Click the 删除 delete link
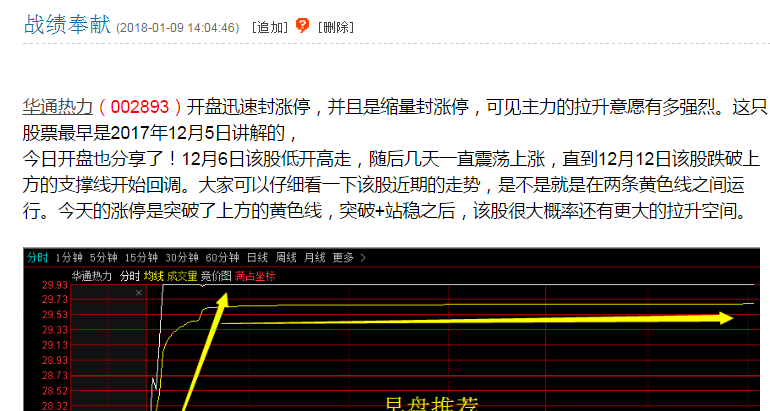 [335, 27]
